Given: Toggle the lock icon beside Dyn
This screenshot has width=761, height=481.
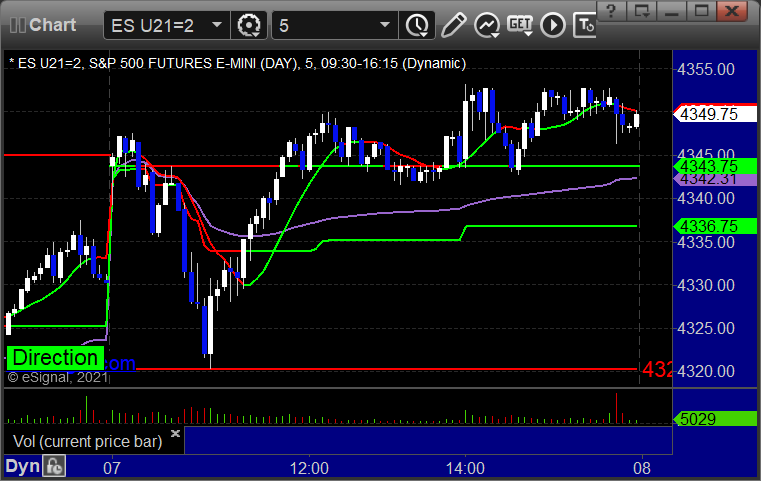Looking at the screenshot, I should 54,466.
